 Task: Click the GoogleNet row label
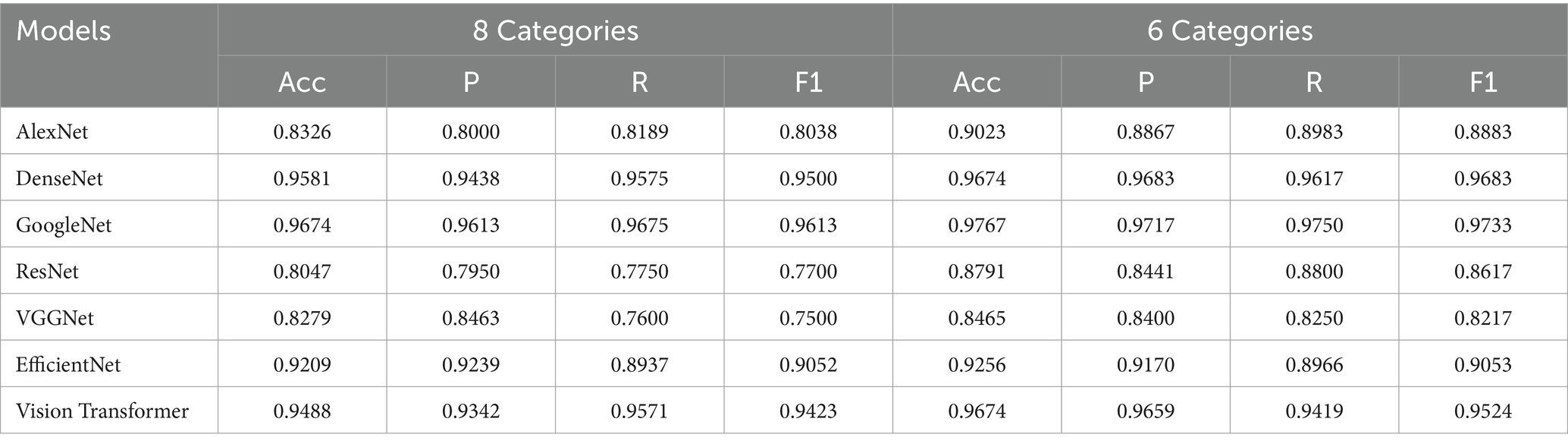coord(64,225)
